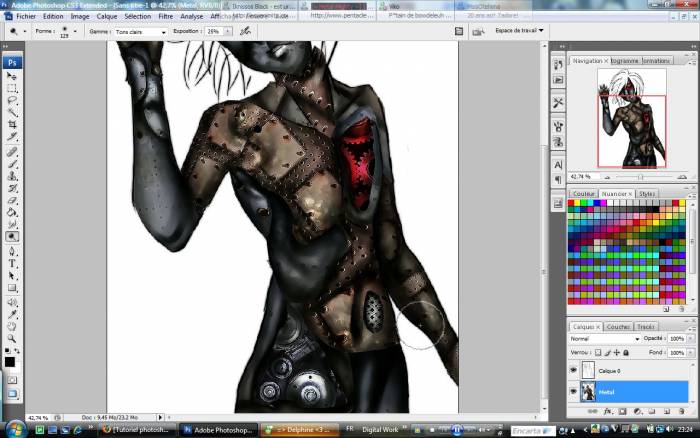
Task: Select the Dodge tool in toolbox
Action: tap(12, 237)
